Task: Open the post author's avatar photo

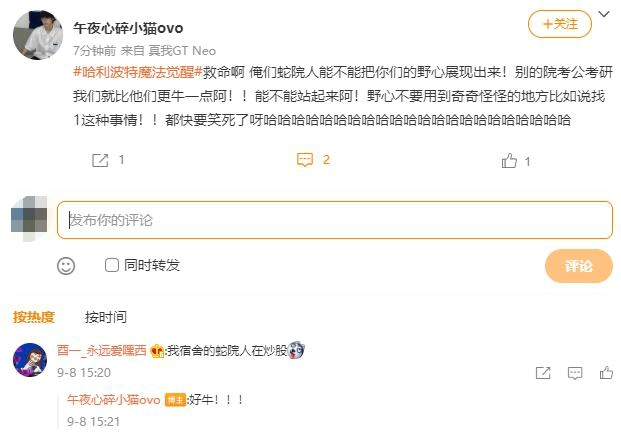Action: 38,35
